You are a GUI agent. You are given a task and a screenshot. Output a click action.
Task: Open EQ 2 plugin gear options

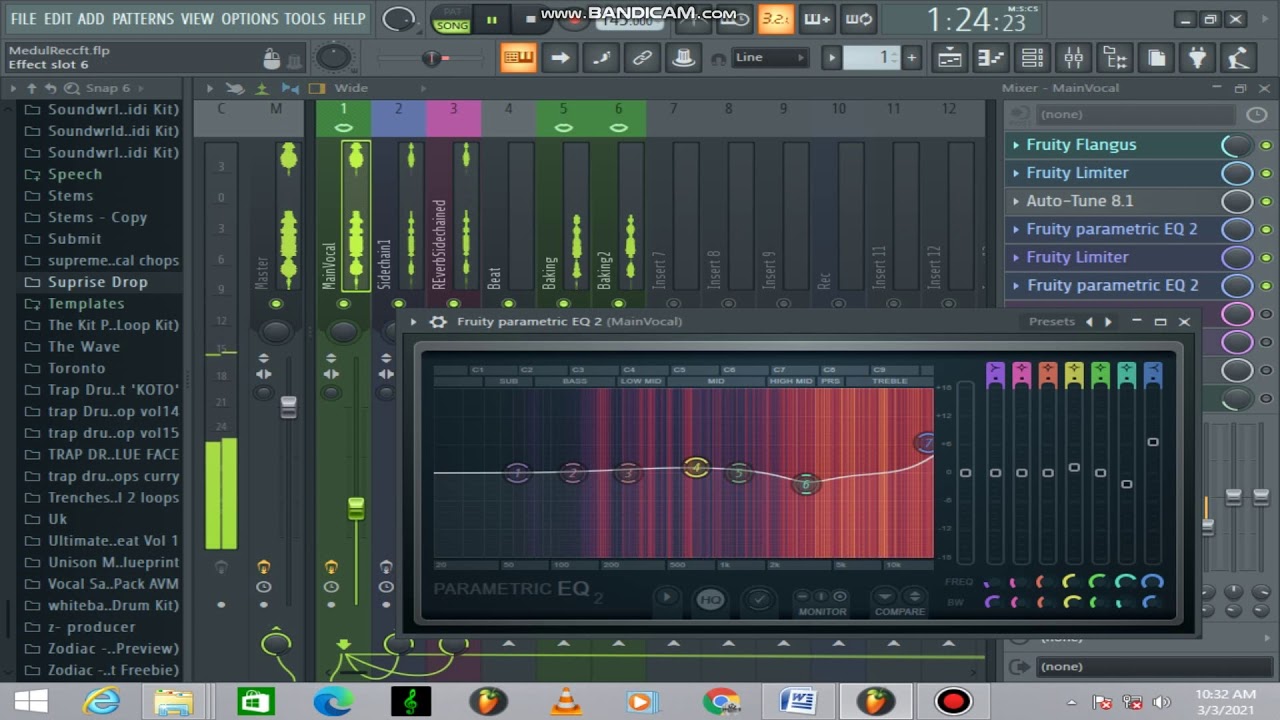pyautogui.click(x=437, y=322)
